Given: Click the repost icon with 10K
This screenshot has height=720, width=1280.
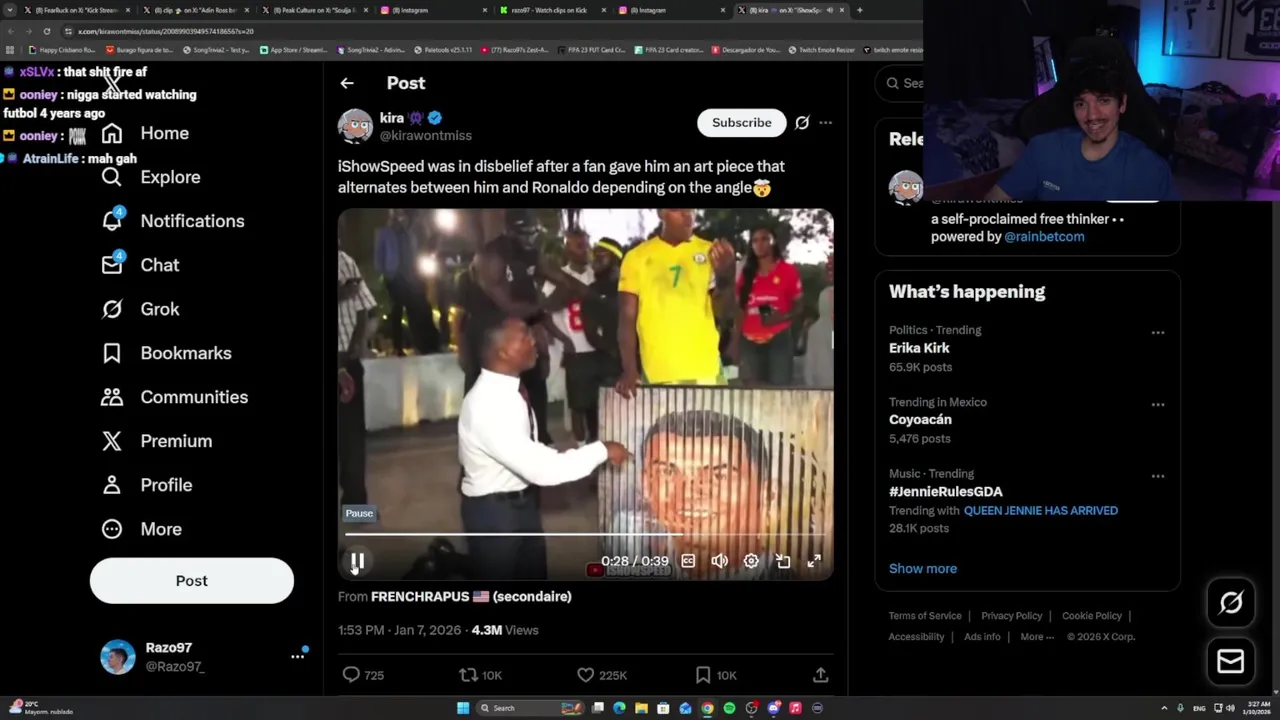Looking at the screenshot, I should (468, 675).
